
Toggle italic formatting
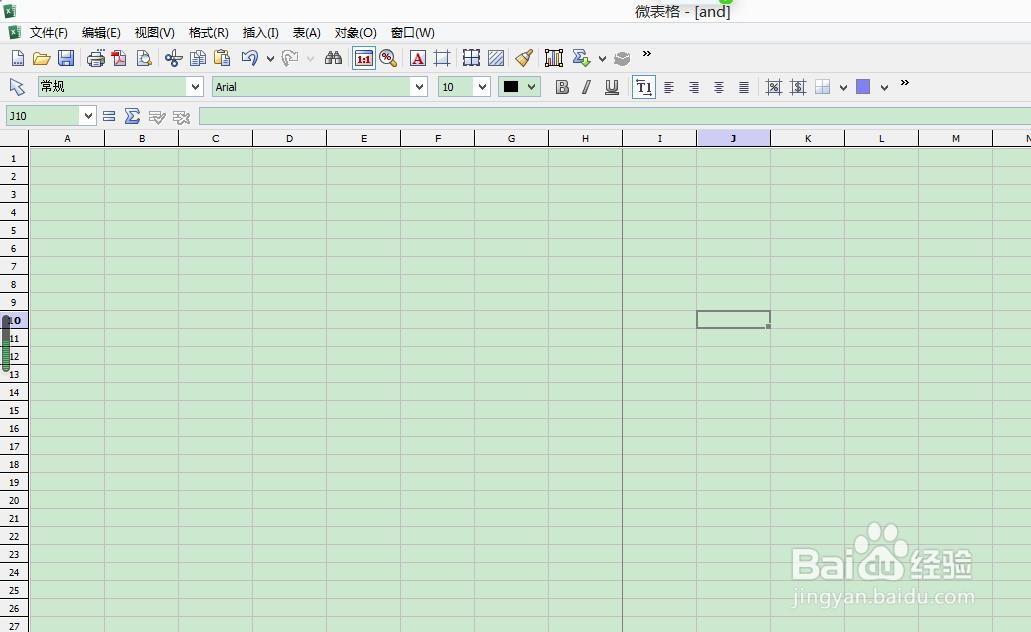click(587, 87)
